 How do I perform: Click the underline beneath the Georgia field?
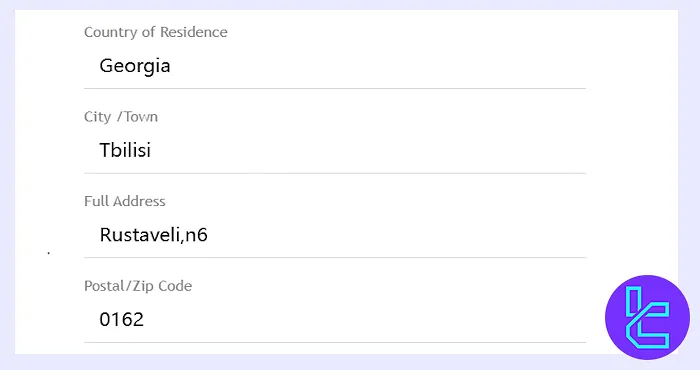tap(335, 88)
